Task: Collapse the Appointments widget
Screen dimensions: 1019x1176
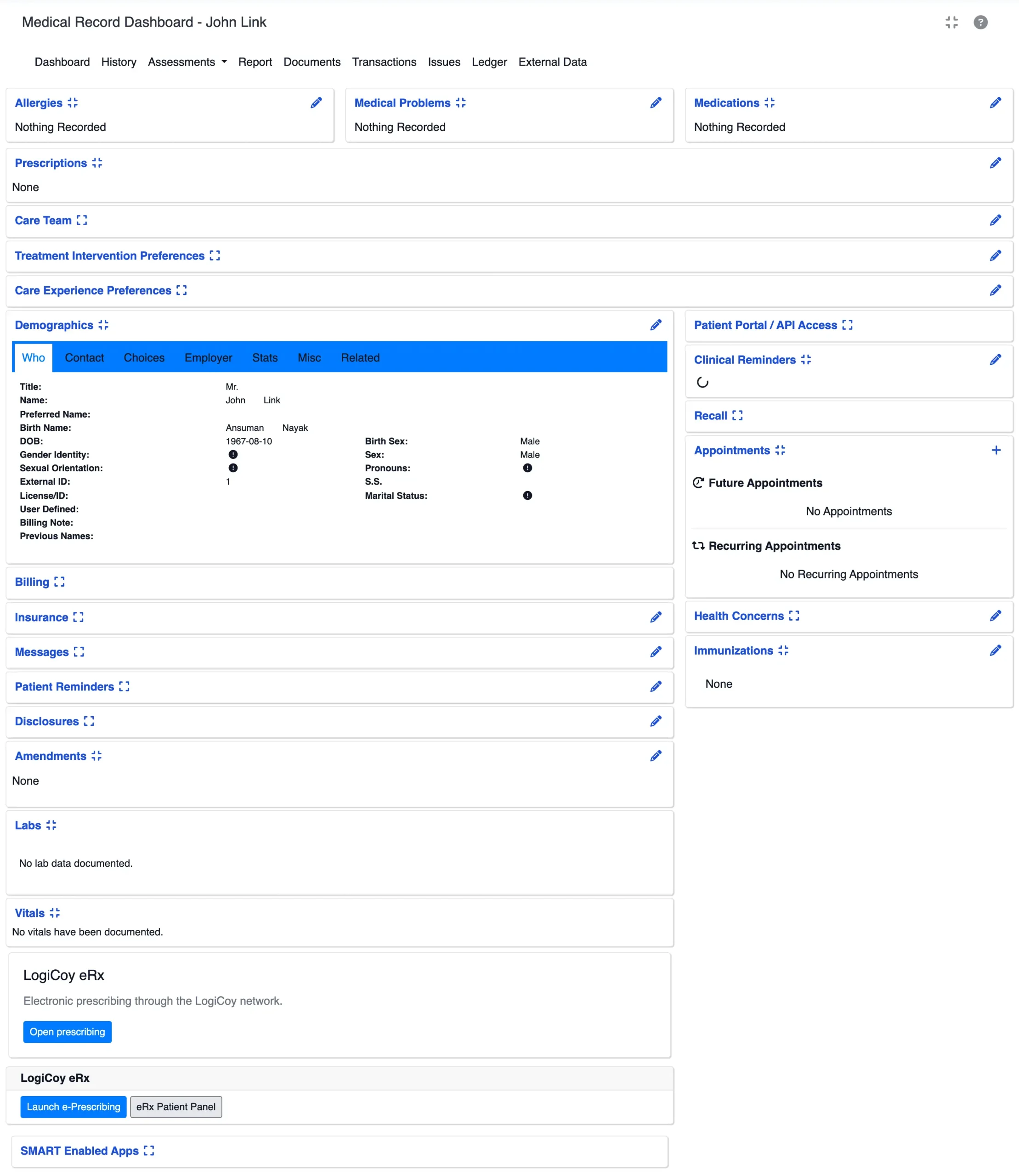Action: 780,450
